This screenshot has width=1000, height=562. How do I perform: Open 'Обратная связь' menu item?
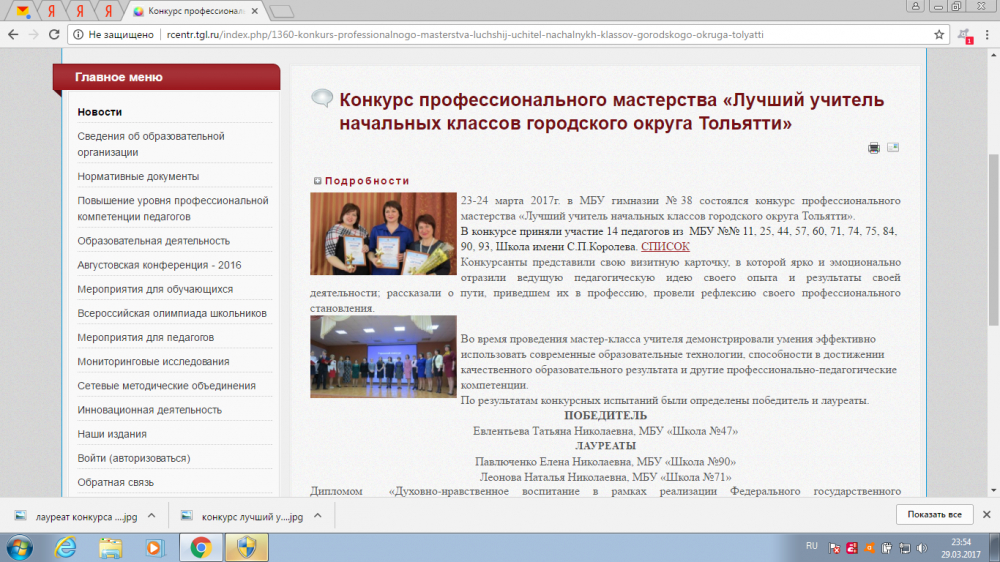[115, 482]
